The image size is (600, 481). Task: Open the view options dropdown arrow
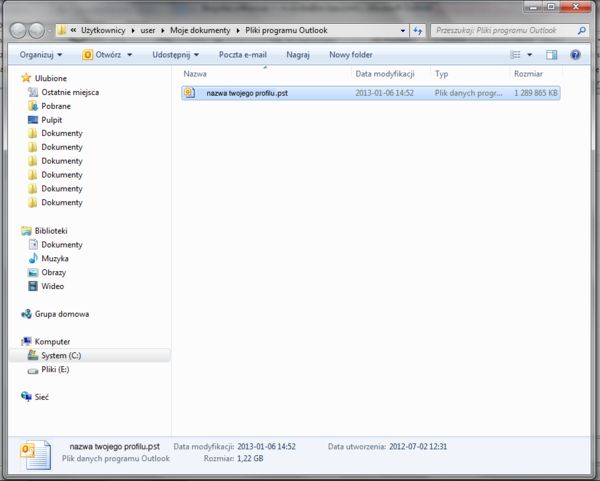click(530, 55)
